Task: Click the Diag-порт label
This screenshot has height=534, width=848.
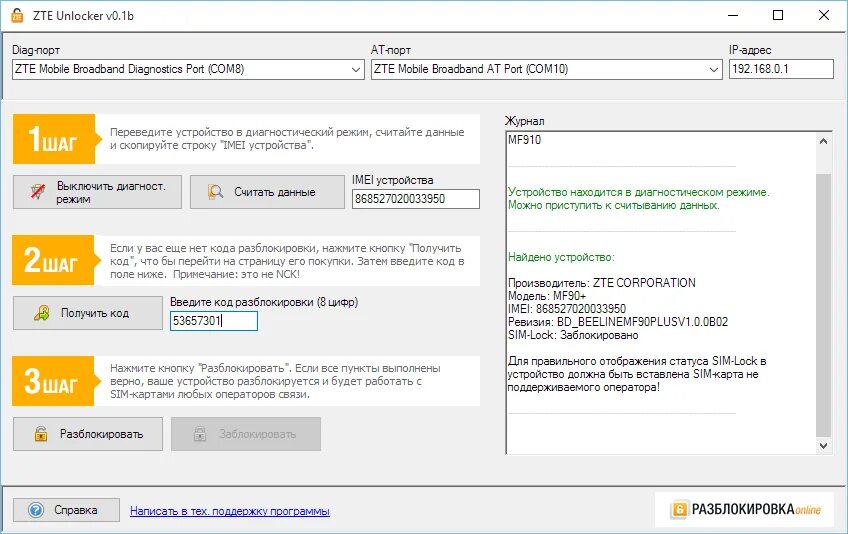Action: (36, 50)
